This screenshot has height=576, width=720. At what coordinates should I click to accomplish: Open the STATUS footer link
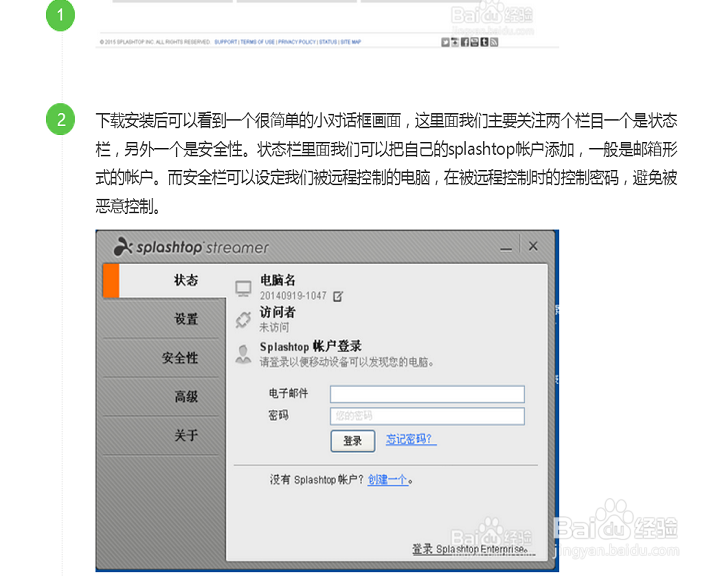pos(328,42)
